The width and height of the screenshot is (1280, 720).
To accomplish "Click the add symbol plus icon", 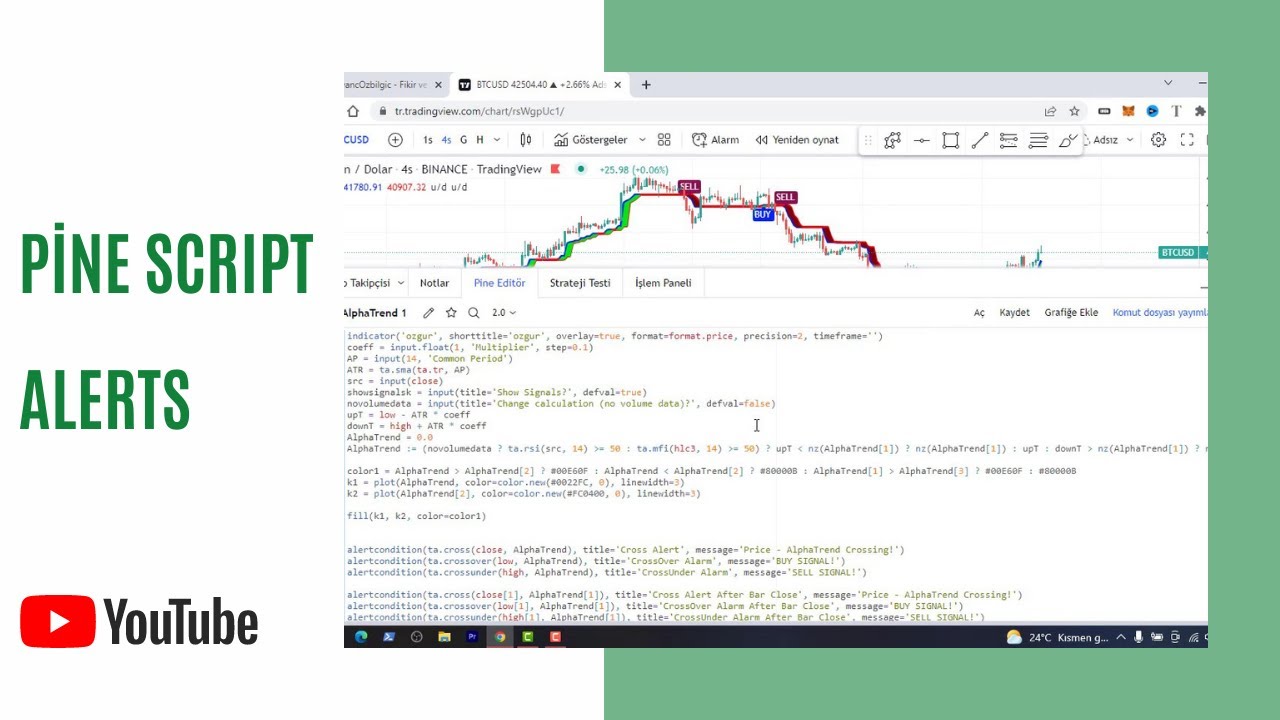I will [396, 140].
